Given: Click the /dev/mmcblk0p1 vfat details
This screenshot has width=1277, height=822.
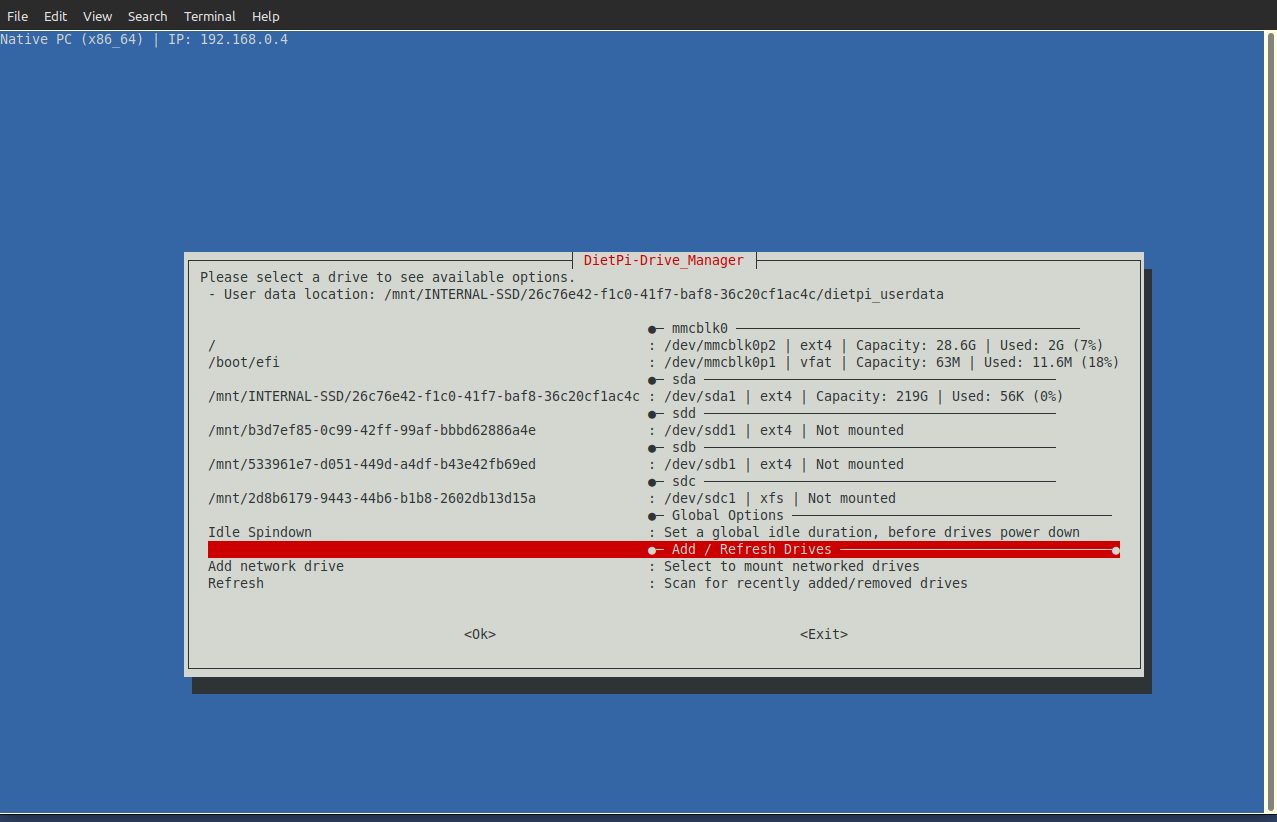Looking at the screenshot, I should (x=892, y=362).
